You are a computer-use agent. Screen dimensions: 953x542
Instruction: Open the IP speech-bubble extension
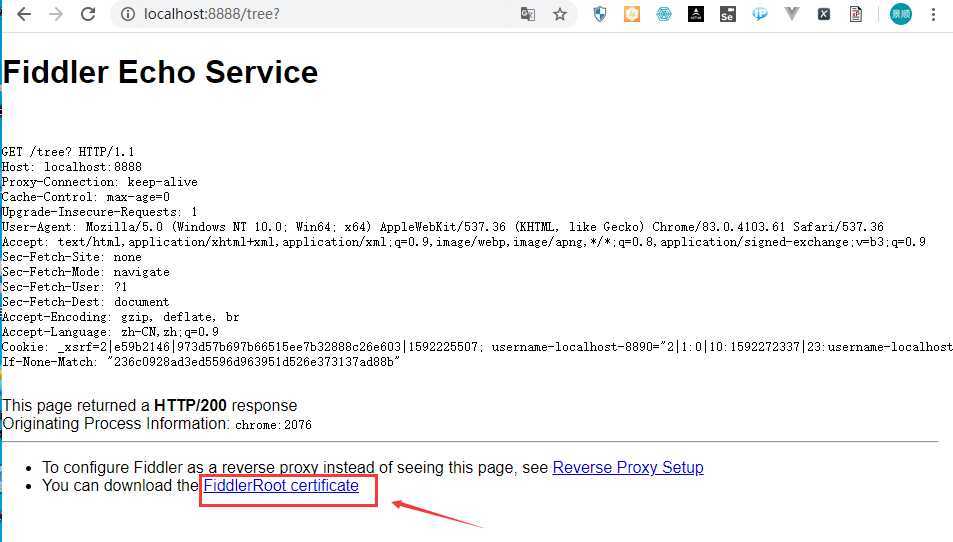coord(760,14)
